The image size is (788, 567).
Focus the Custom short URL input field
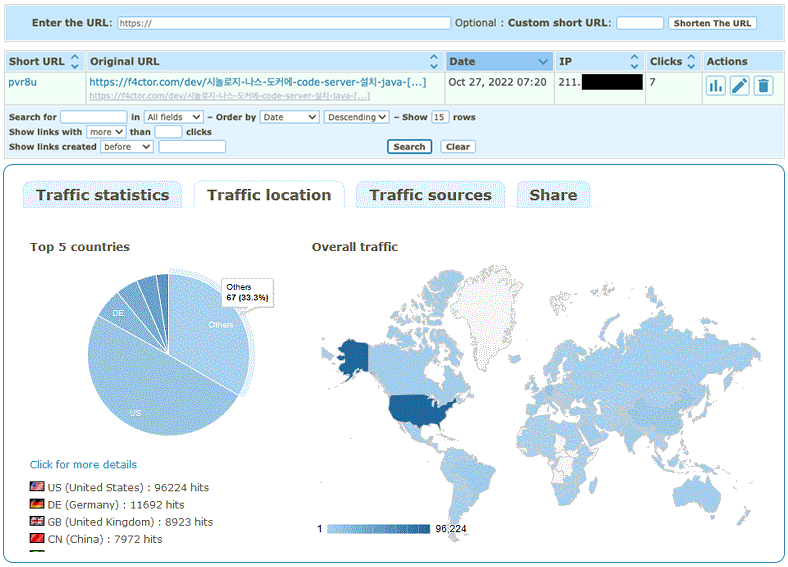640,23
